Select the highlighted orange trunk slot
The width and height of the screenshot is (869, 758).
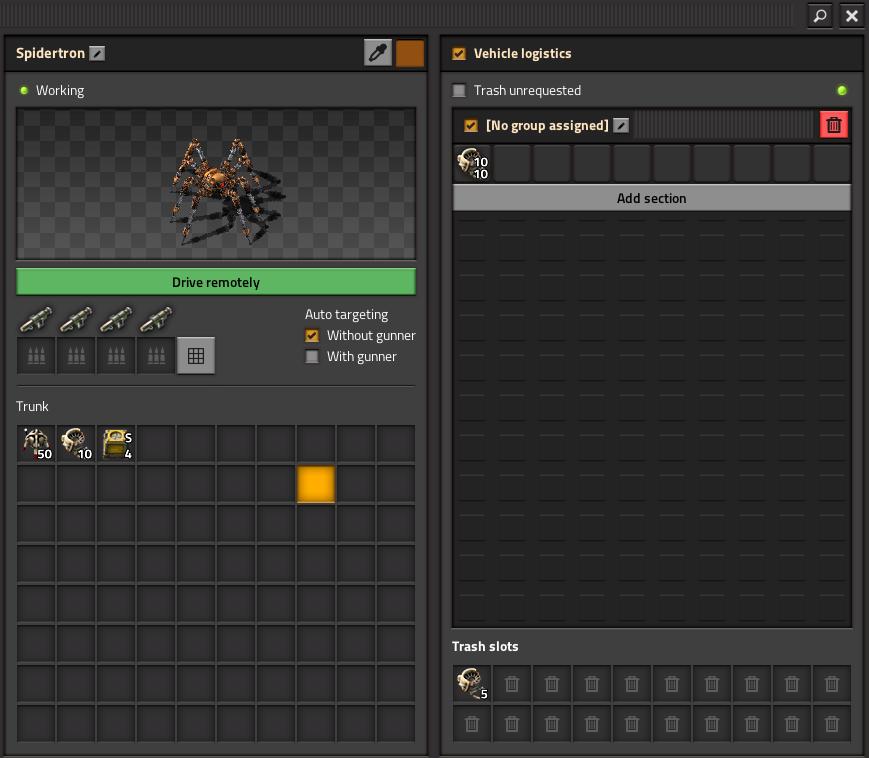316,484
